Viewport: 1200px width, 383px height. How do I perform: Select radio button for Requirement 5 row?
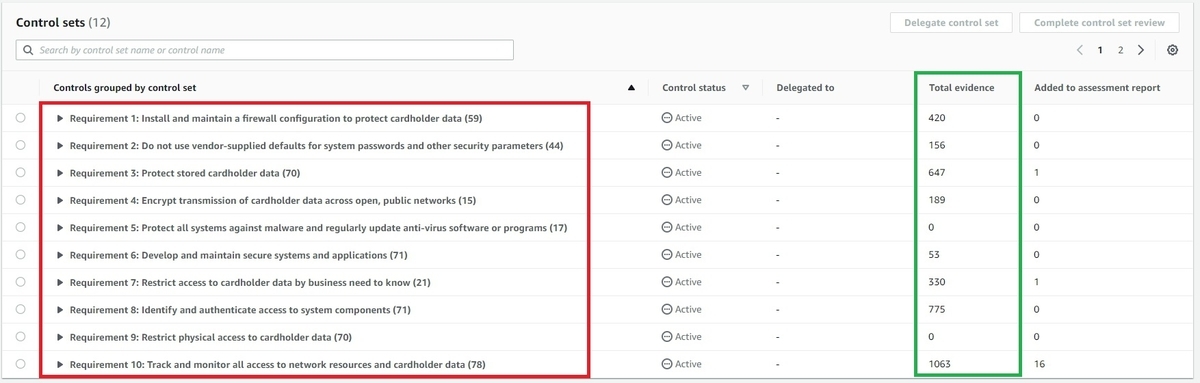pos(21,227)
